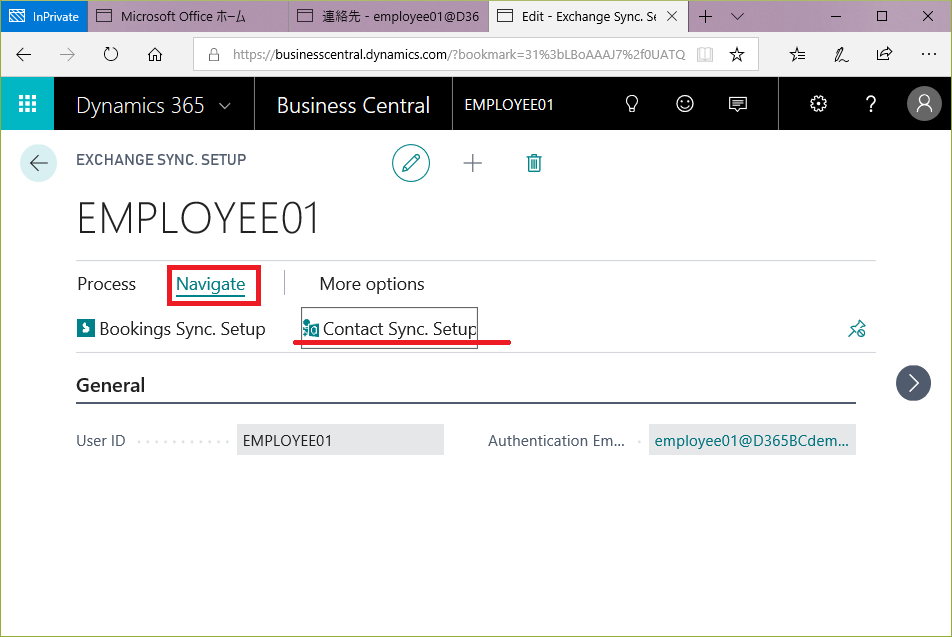Screen dimensions: 952x637
Task: Click the InPrivate indicator
Action: tap(44, 16)
